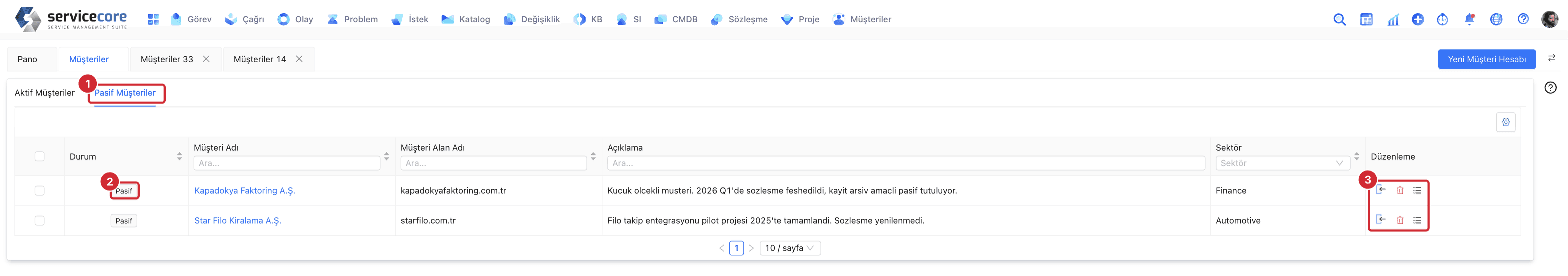Click the Müşteri Adı search input field
The height and width of the screenshot is (276, 1568).
point(286,163)
